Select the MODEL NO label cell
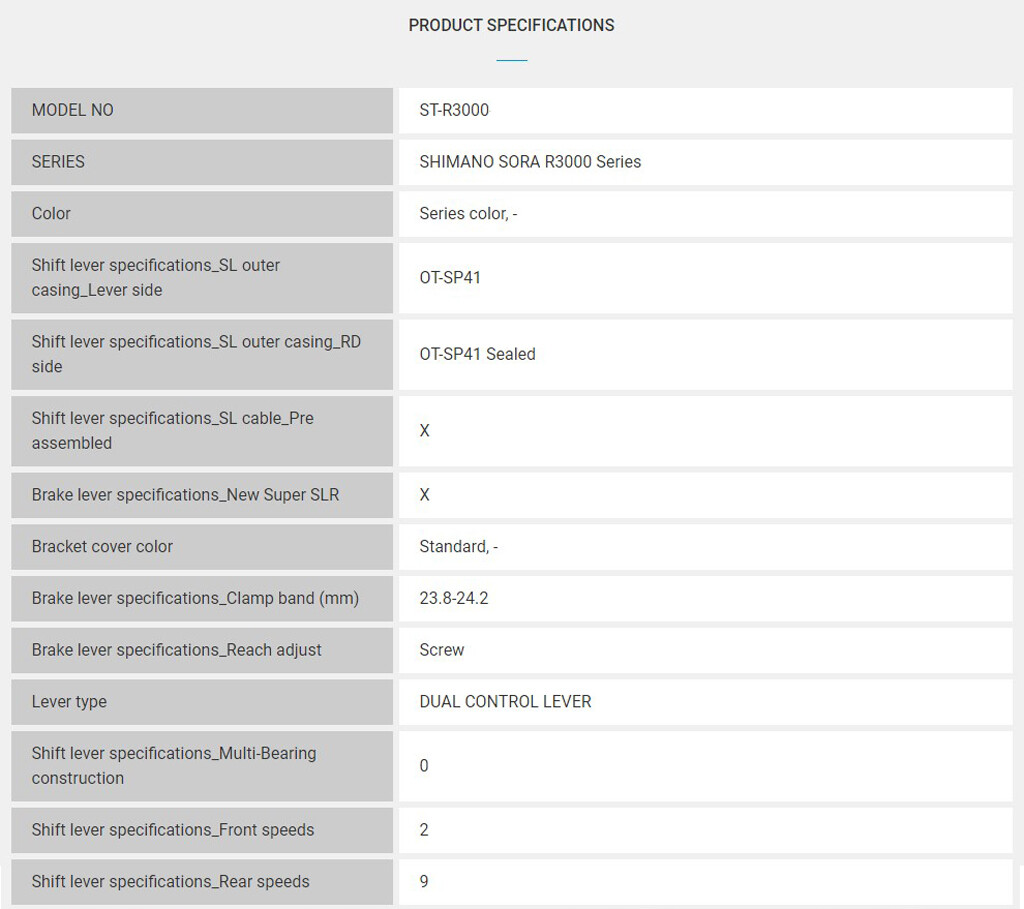 click(x=202, y=110)
